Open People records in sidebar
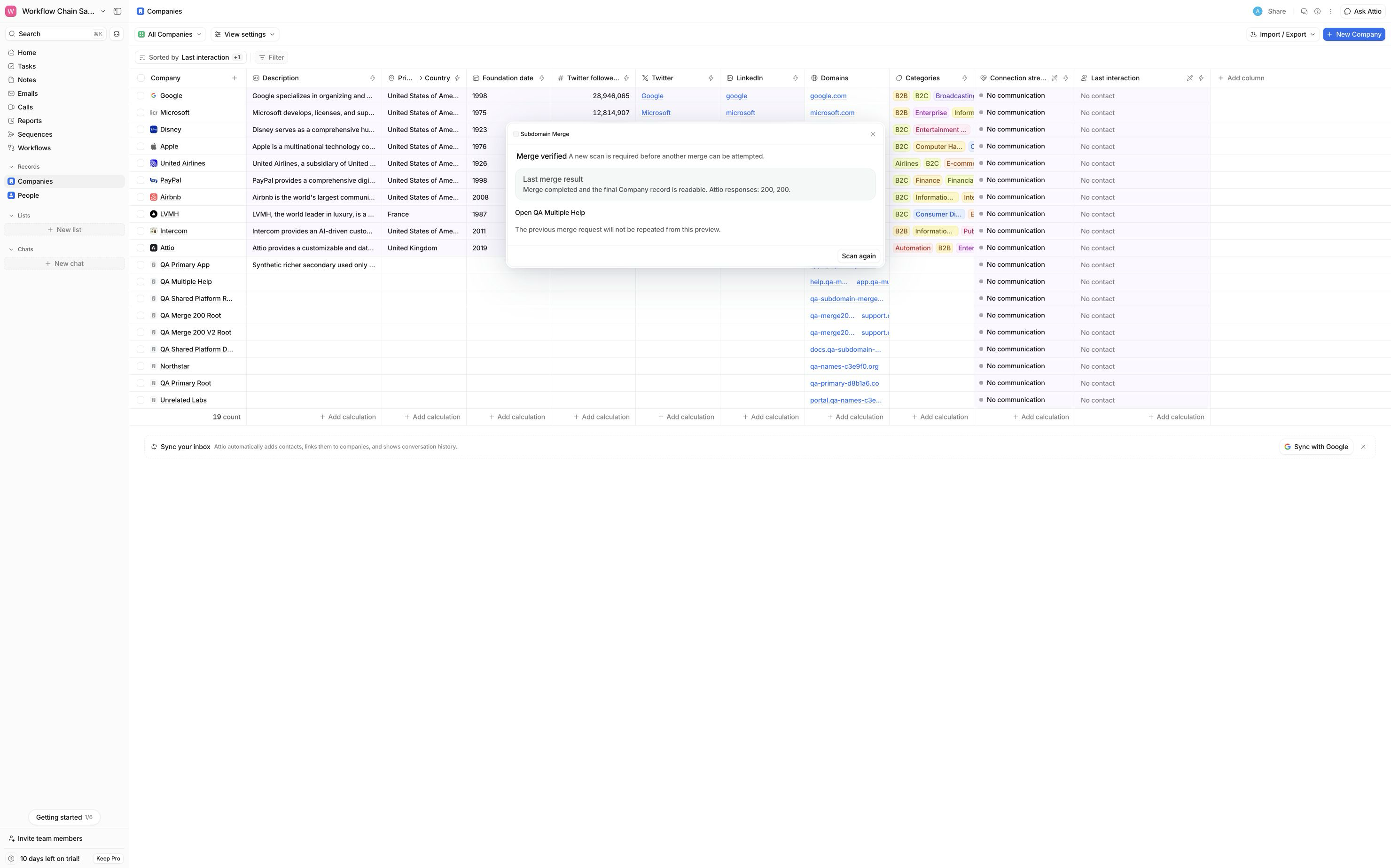Screen dimensions: 1391x868 point(64,196)
